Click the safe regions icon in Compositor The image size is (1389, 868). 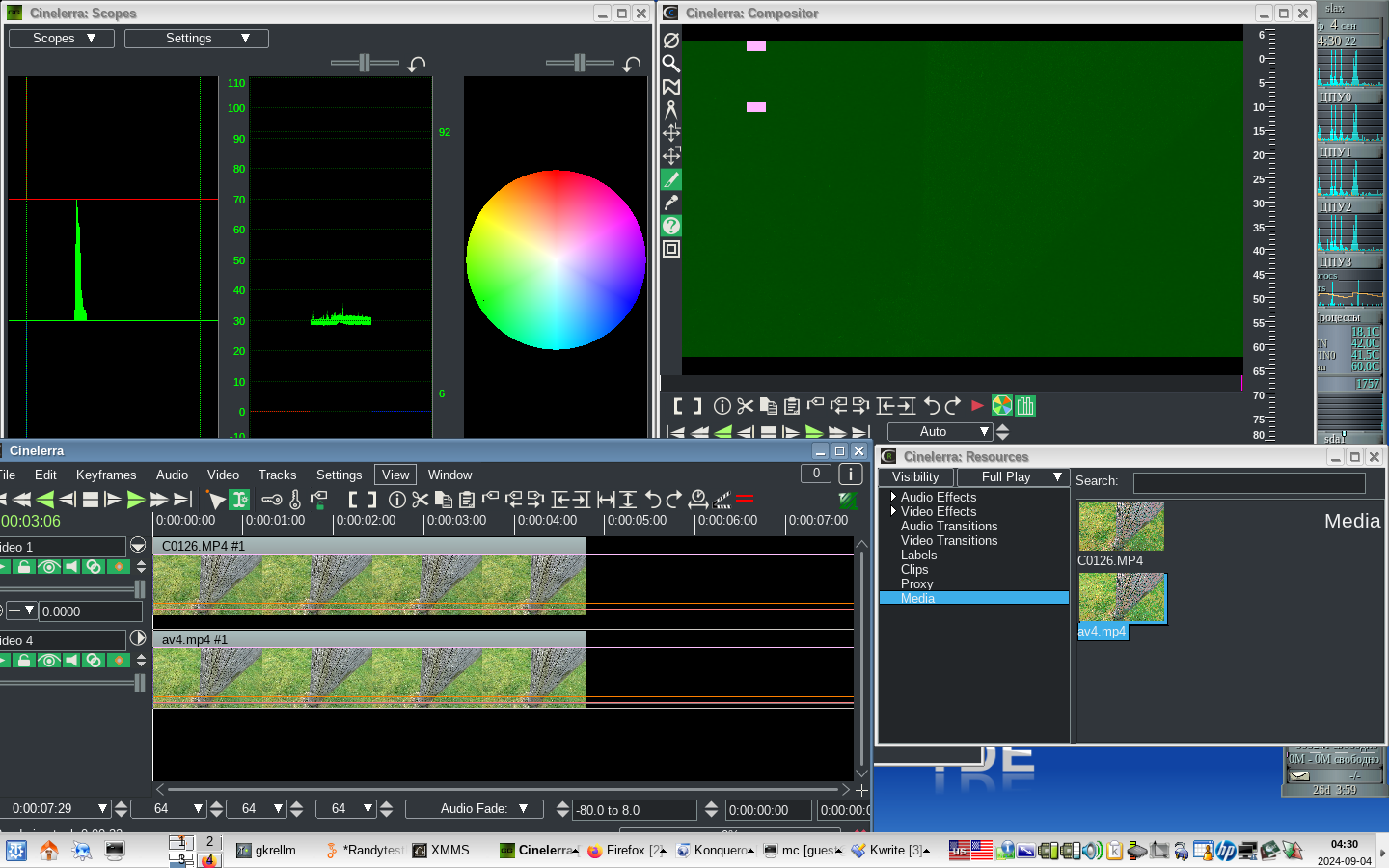(x=671, y=249)
